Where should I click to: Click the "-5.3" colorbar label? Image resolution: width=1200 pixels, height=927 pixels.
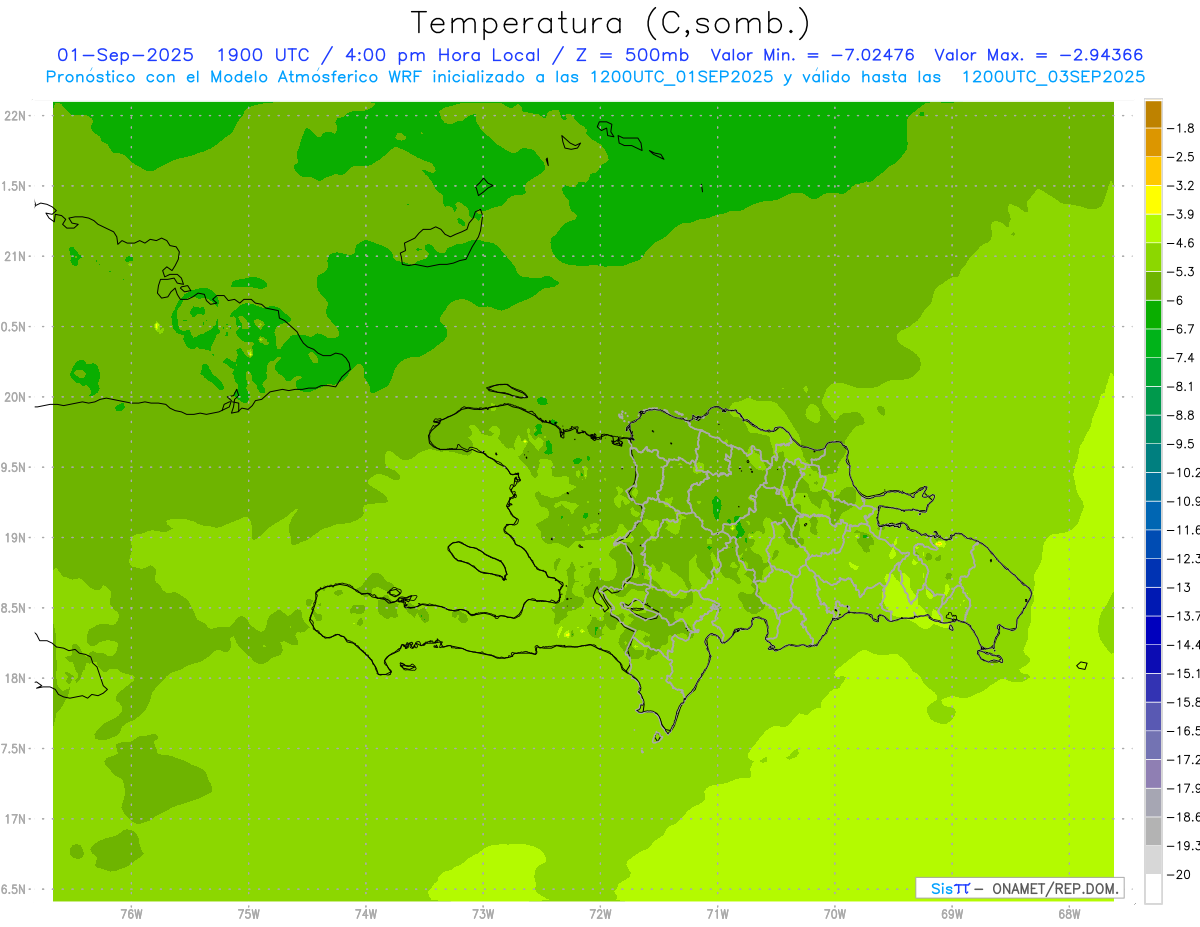[x=1181, y=272]
